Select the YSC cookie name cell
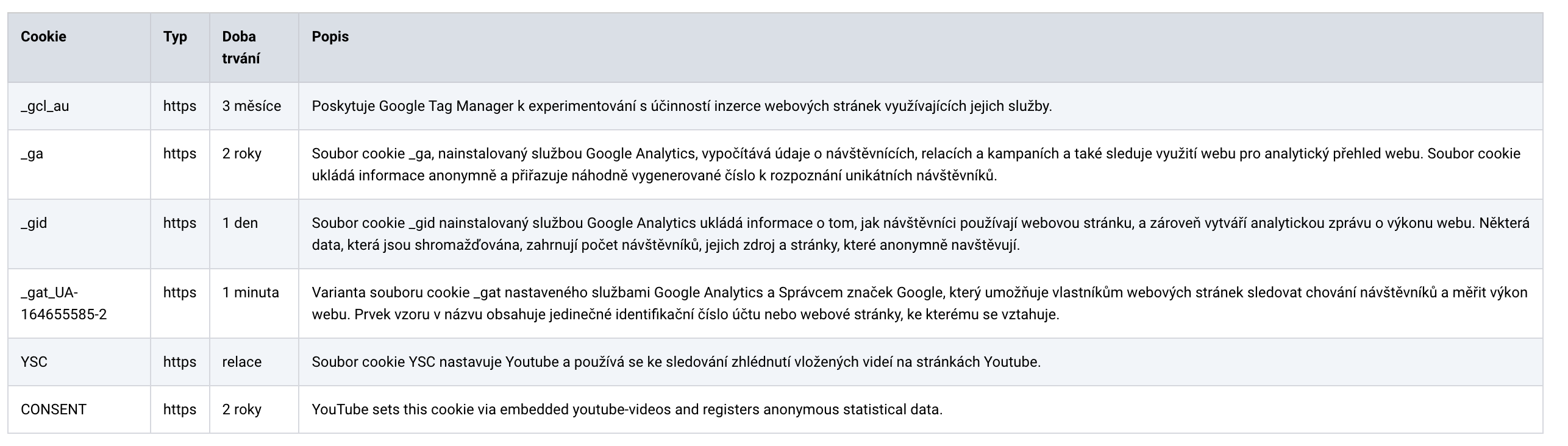This screenshot has height=446, width=1568. click(34, 362)
